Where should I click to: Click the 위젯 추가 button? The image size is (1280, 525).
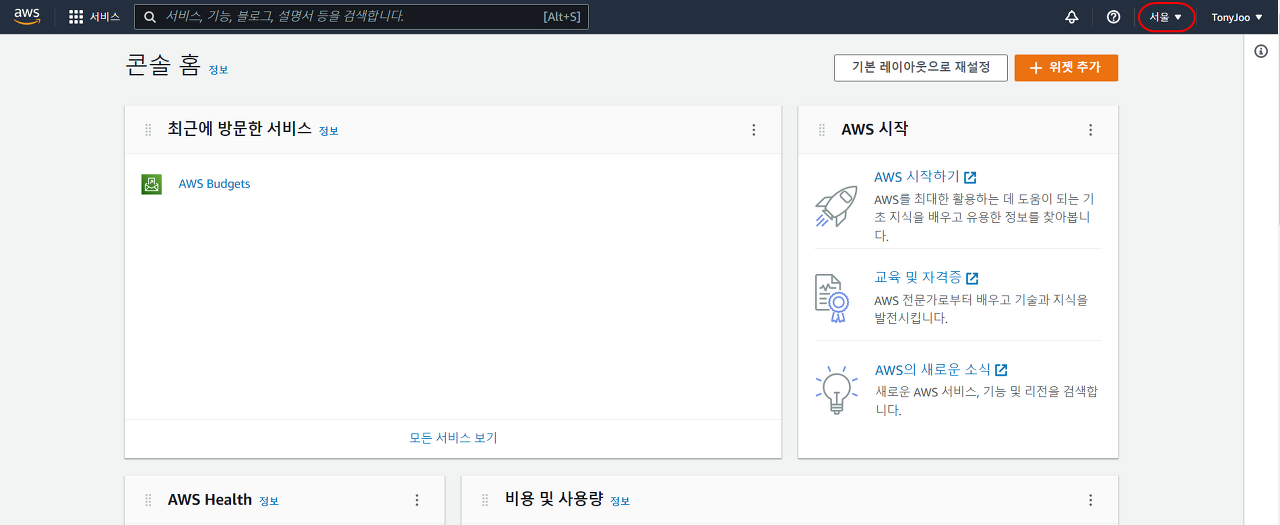click(1066, 67)
